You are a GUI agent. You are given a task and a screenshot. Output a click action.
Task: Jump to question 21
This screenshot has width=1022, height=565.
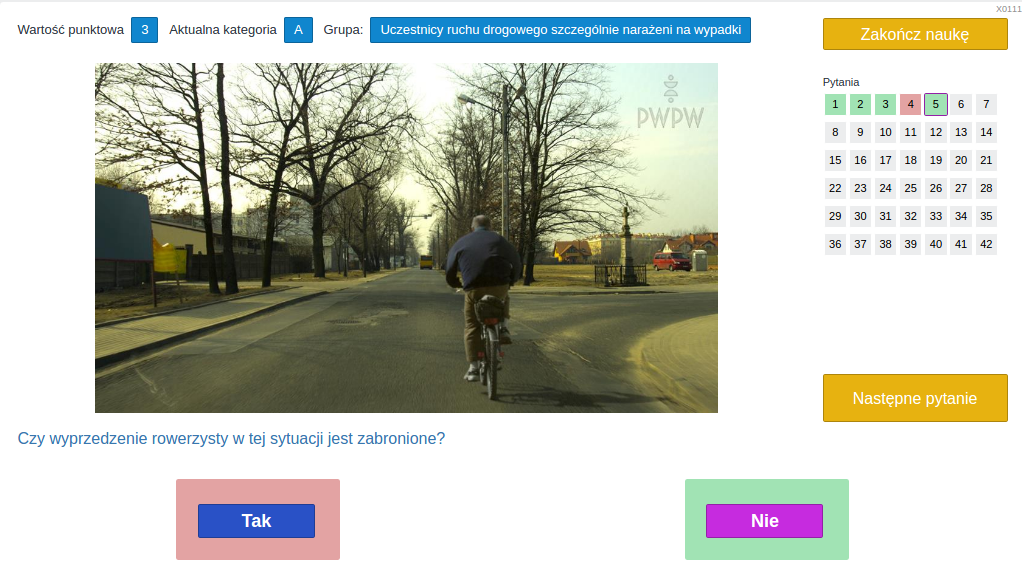point(986,160)
